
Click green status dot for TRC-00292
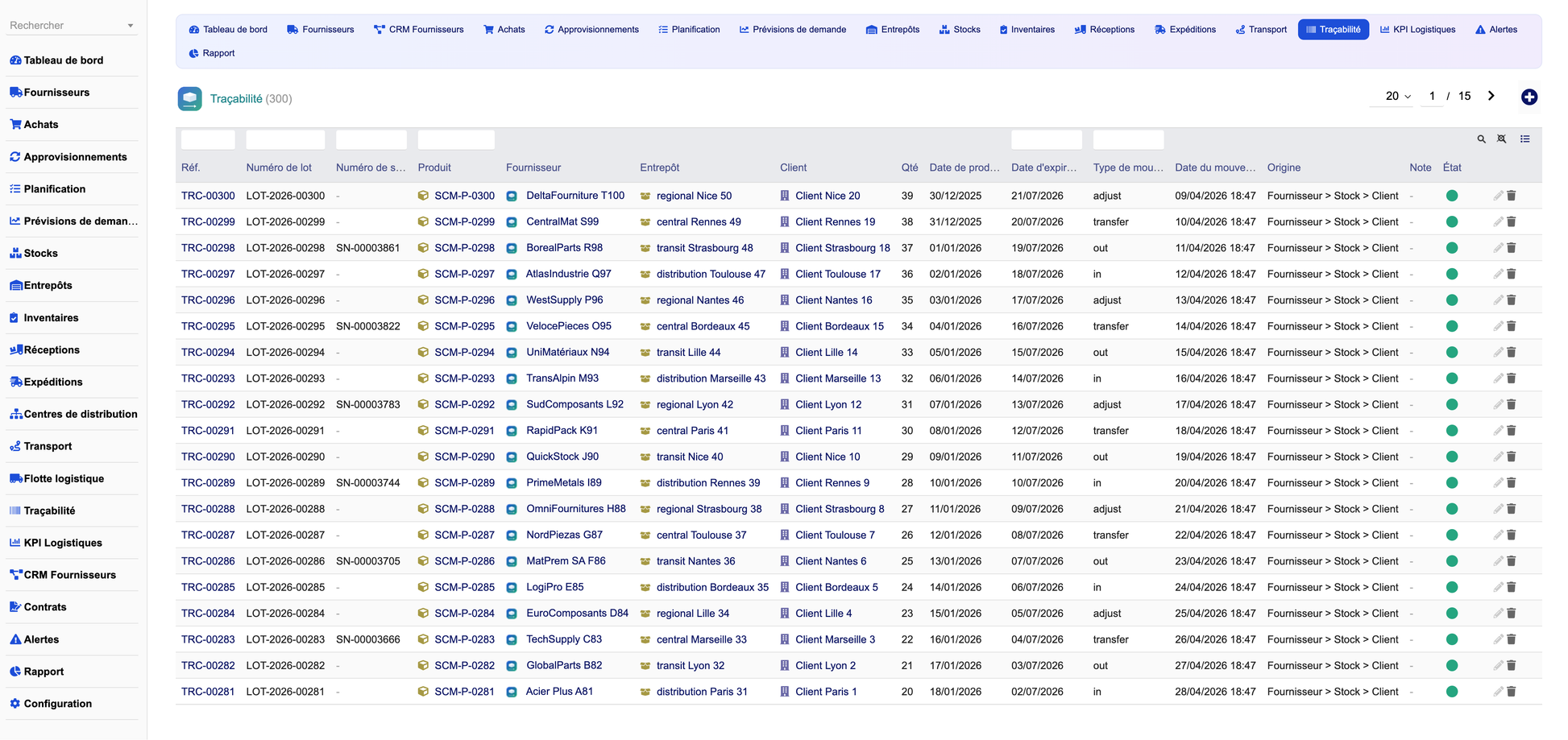click(x=1452, y=404)
